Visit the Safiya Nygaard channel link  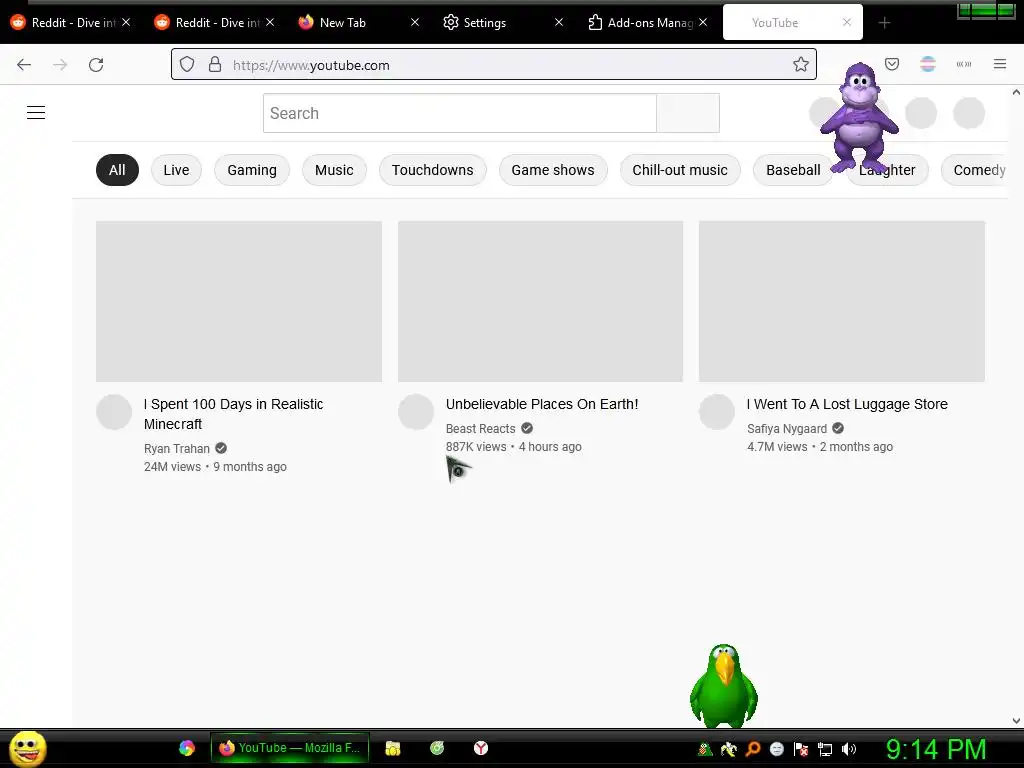click(x=787, y=428)
